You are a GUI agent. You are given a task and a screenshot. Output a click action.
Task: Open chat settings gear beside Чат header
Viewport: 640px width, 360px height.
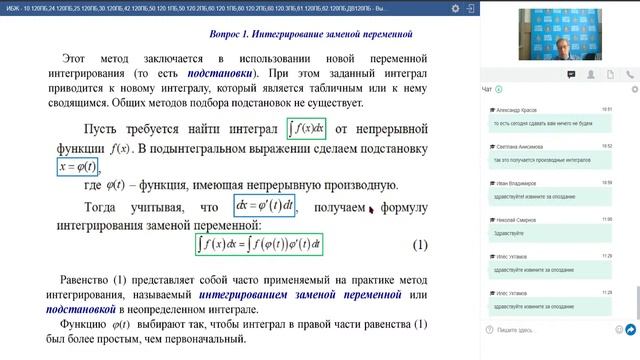635,89
